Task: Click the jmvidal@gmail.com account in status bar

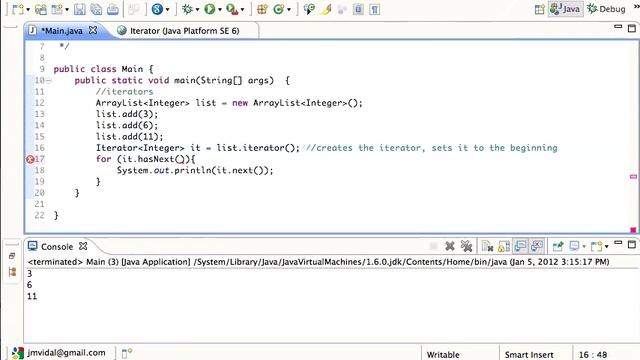Action: tap(66, 353)
